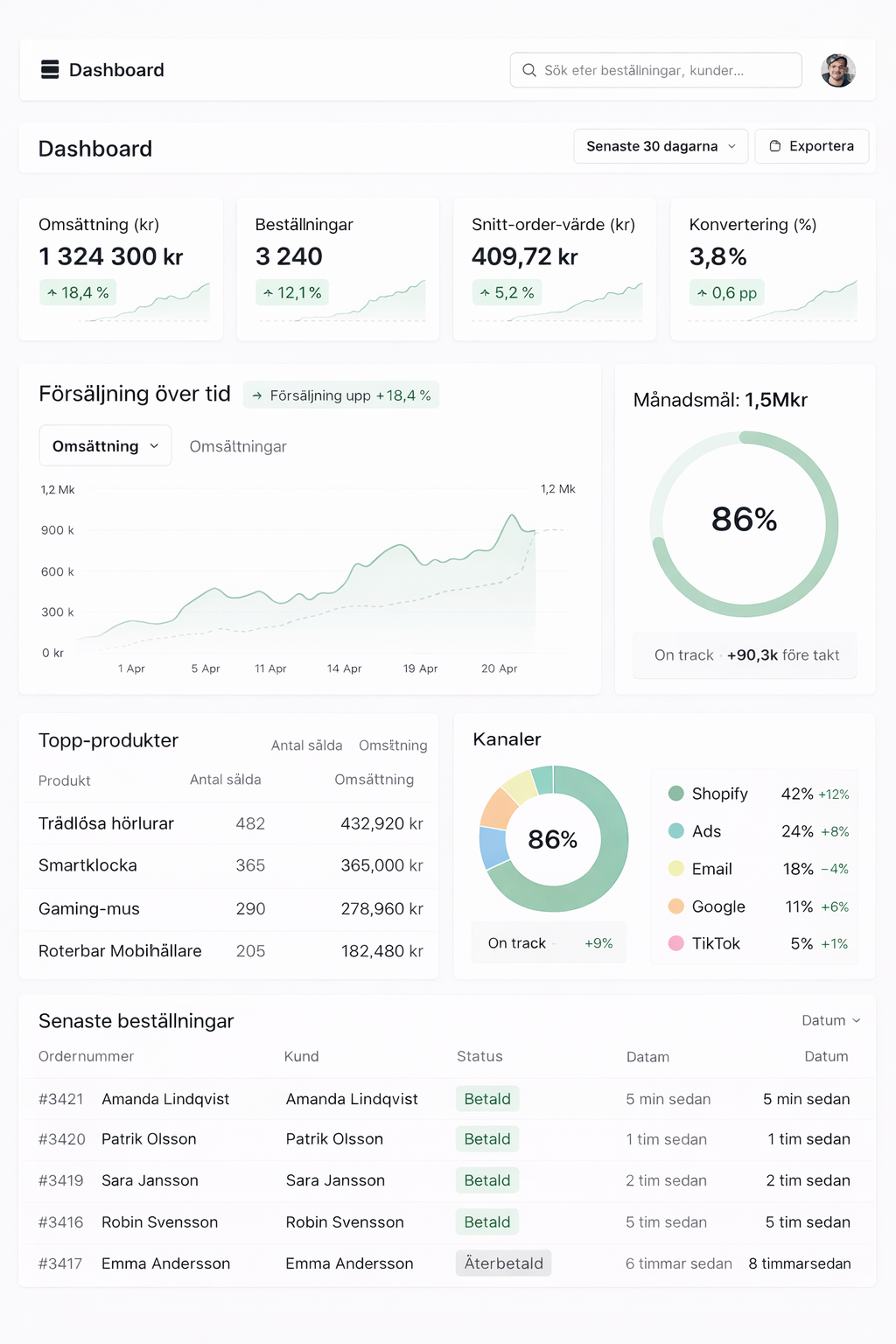Click the TikTok pink legend dot
The width and height of the screenshot is (896, 1344).
click(x=675, y=943)
